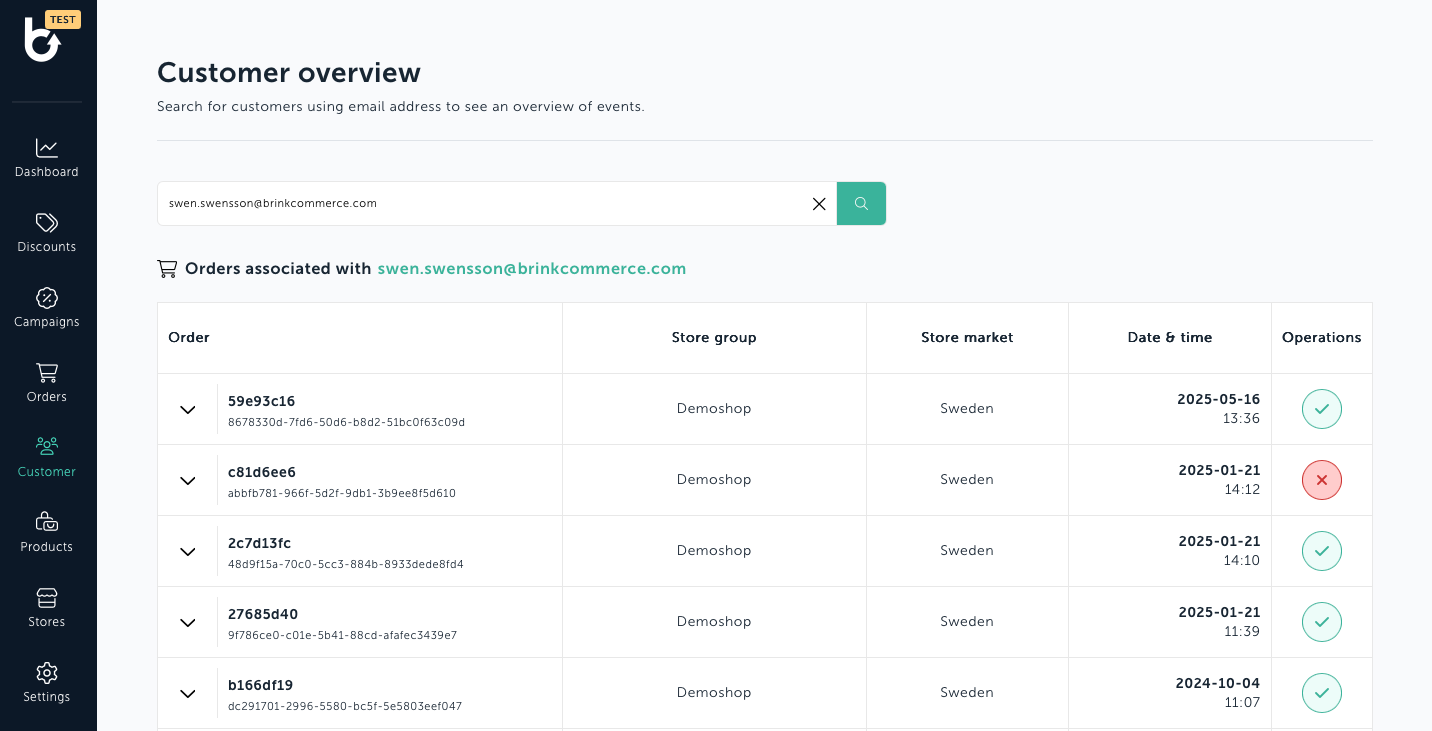Click the operations checkmark for order 2c7d13fc

(1322, 551)
